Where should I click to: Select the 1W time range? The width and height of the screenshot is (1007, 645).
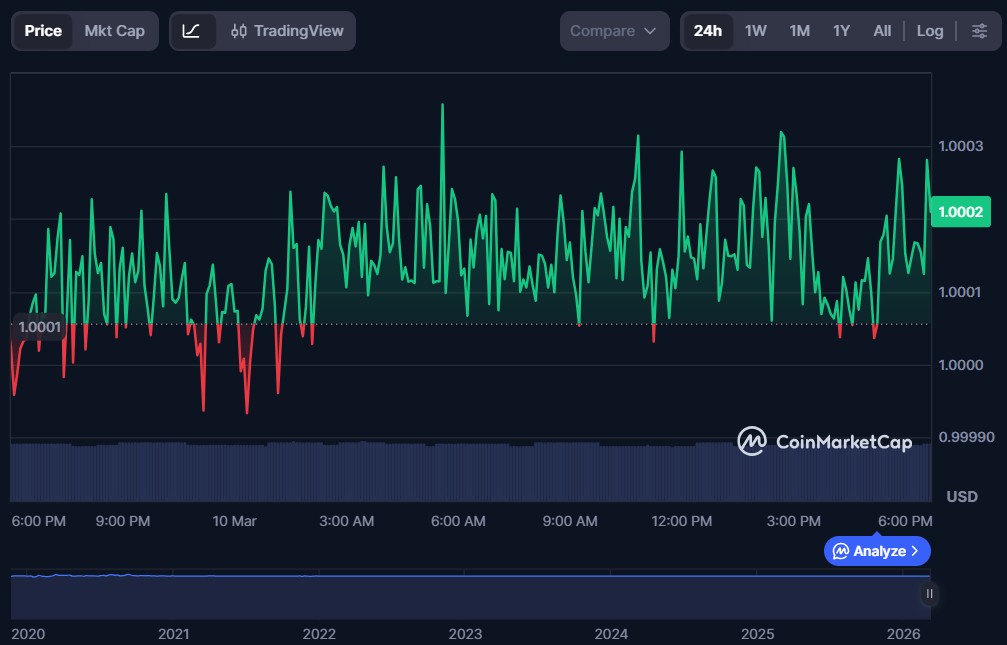click(x=755, y=31)
